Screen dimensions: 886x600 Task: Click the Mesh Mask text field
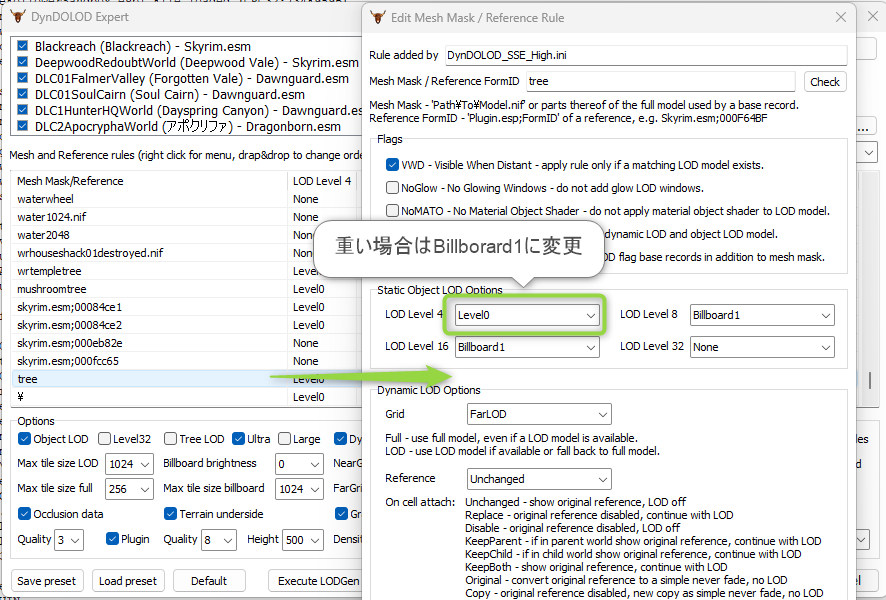[x=660, y=82]
